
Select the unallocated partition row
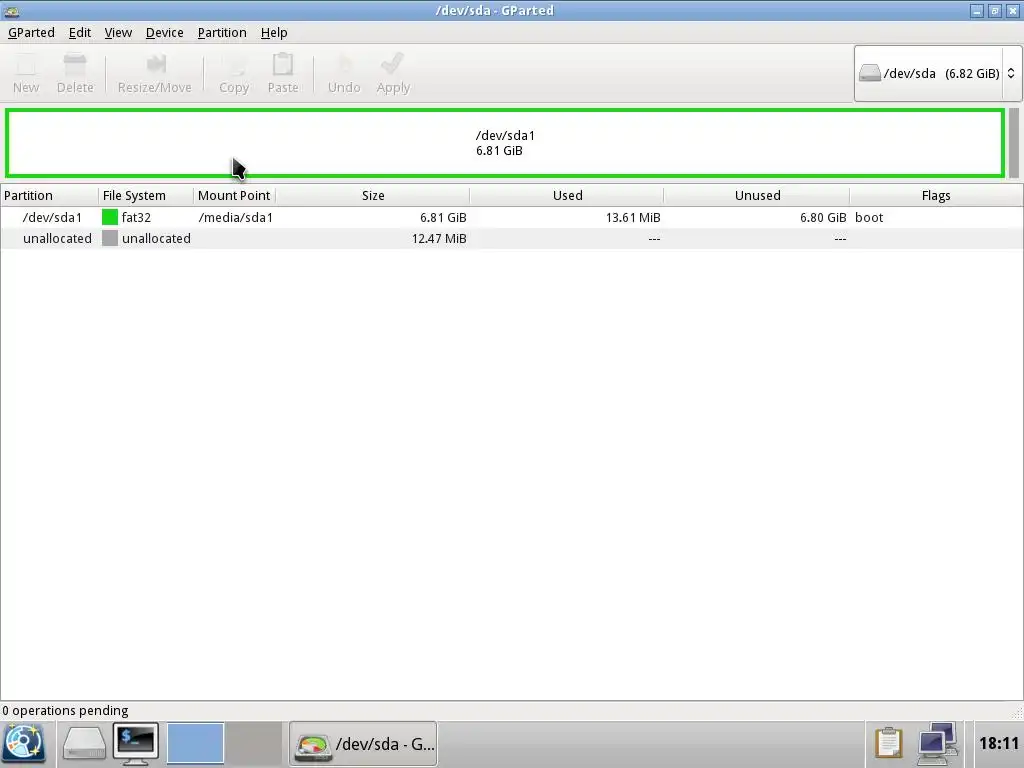click(511, 238)
